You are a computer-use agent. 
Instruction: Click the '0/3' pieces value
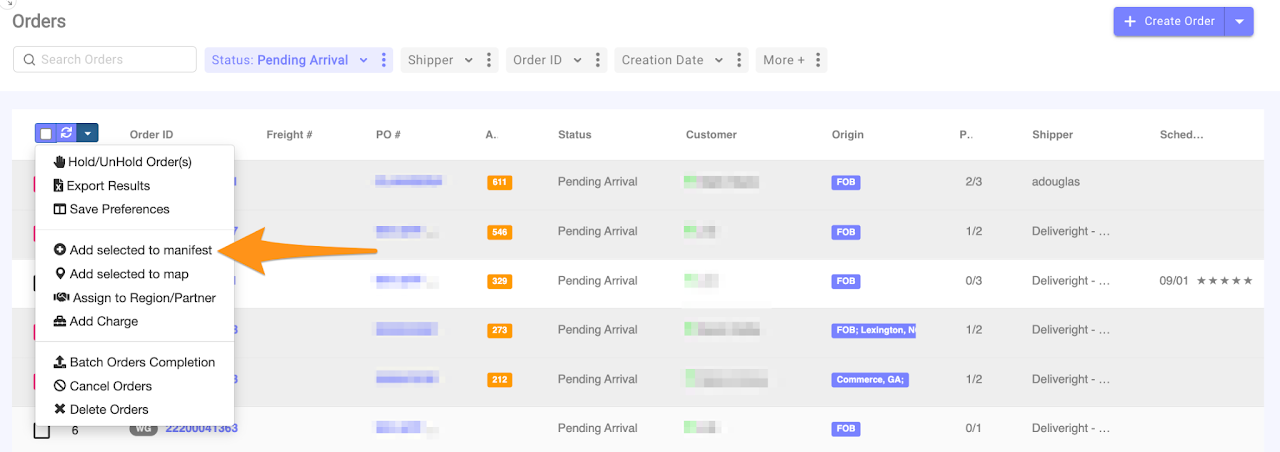click(x=973, y=281)
